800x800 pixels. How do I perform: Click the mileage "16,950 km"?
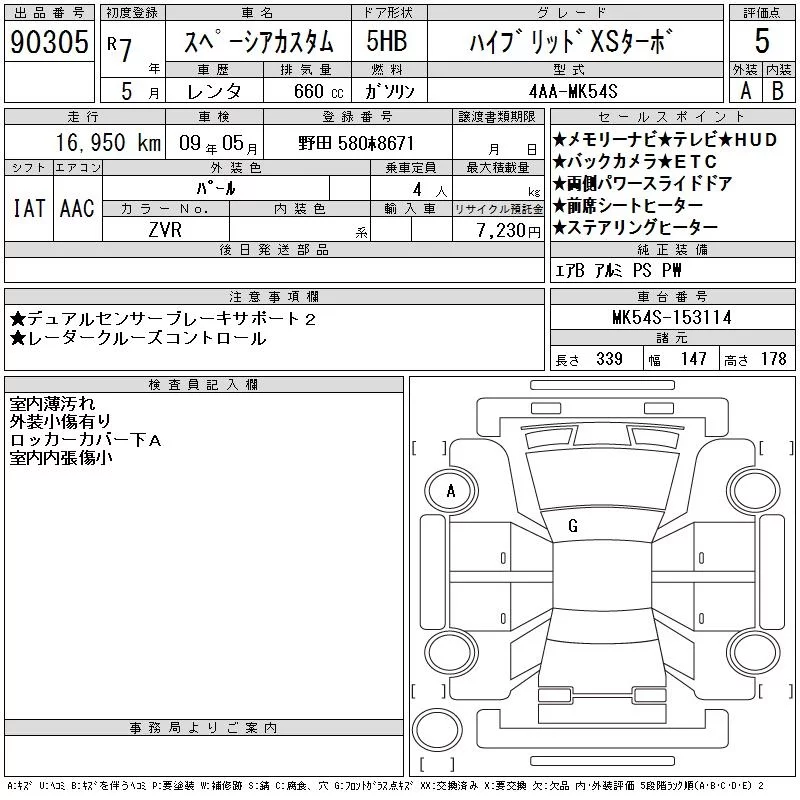[x=108, y=142]
